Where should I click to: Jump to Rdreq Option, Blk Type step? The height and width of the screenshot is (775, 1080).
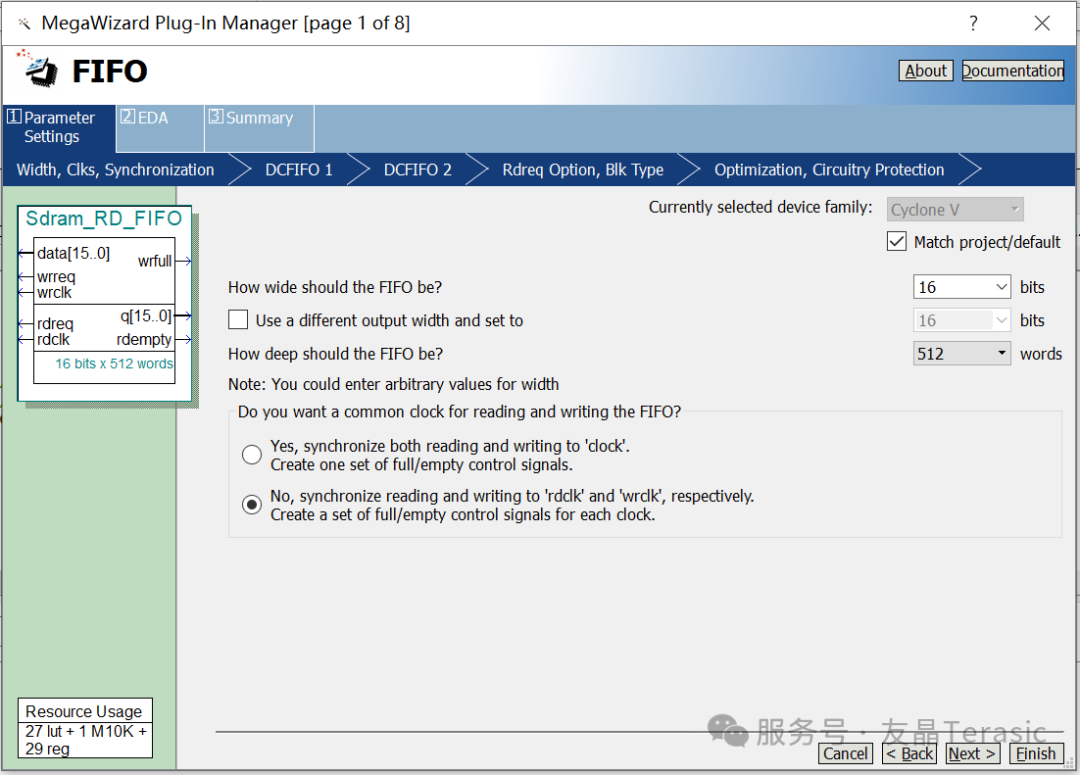tap(583, 170)
